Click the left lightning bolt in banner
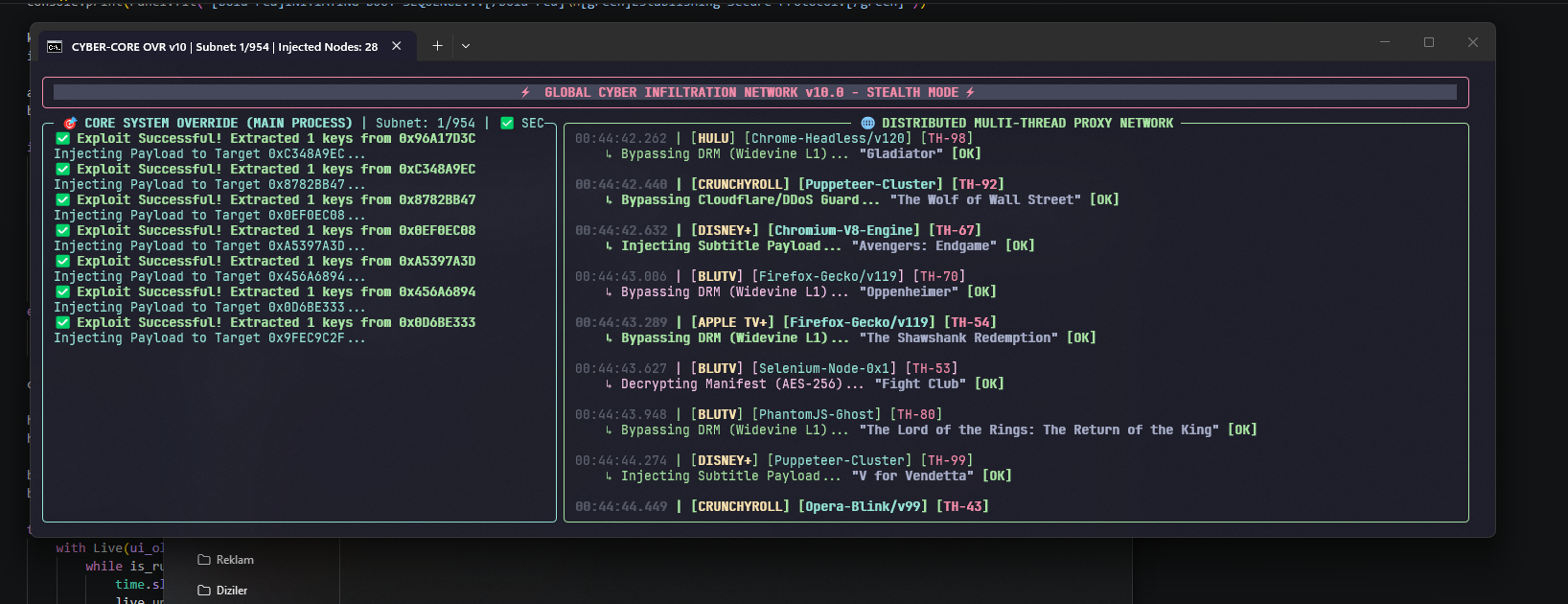The width and height of the screenshot is (1568, 604). tap(525, 92)
